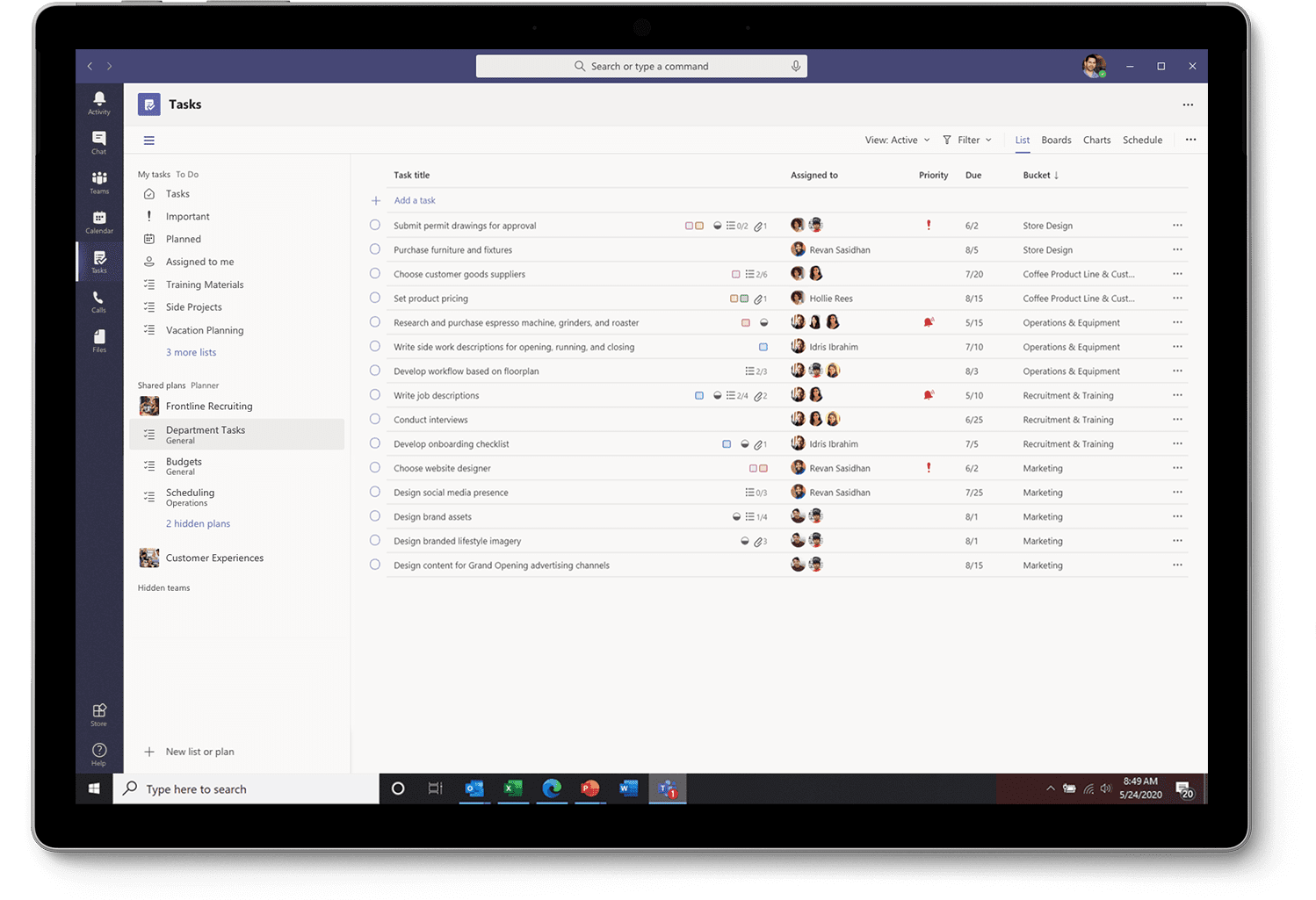
Task: Mark Set product pricing complete
Action: tap(375, 298)
